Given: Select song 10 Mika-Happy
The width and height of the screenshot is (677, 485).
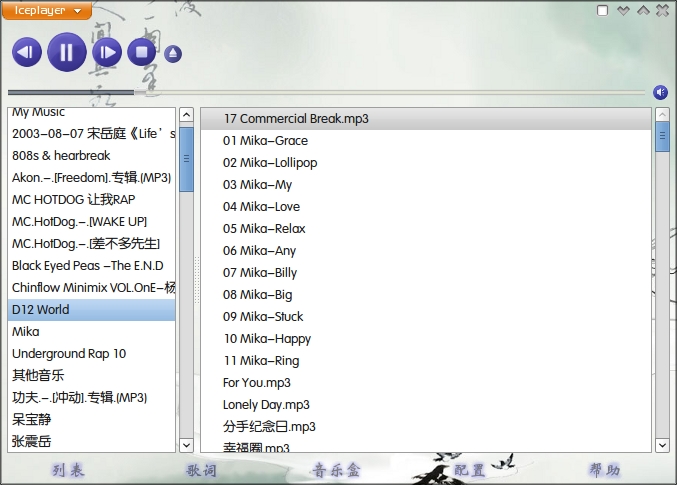Looking at the screenshot, I should click(426, 339).
